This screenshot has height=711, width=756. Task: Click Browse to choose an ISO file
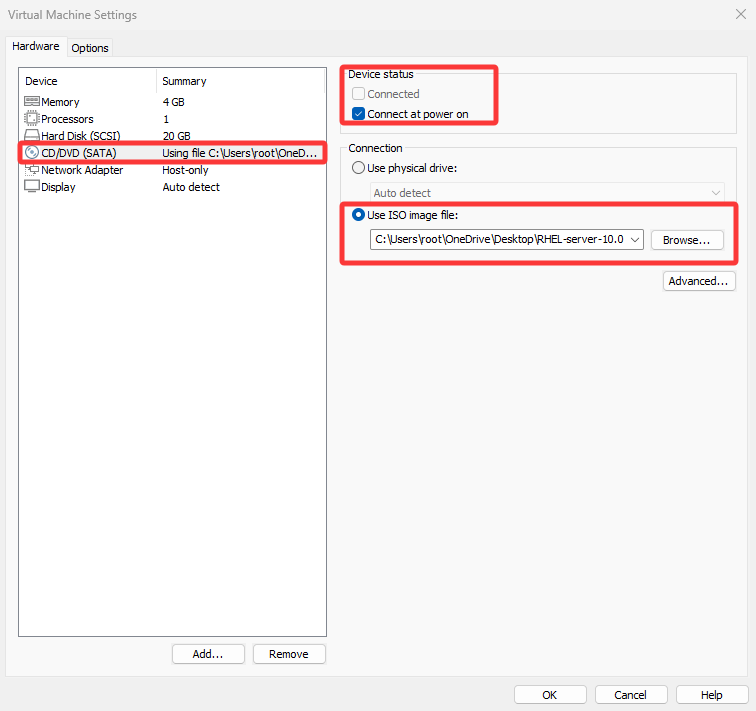(686, 240)
